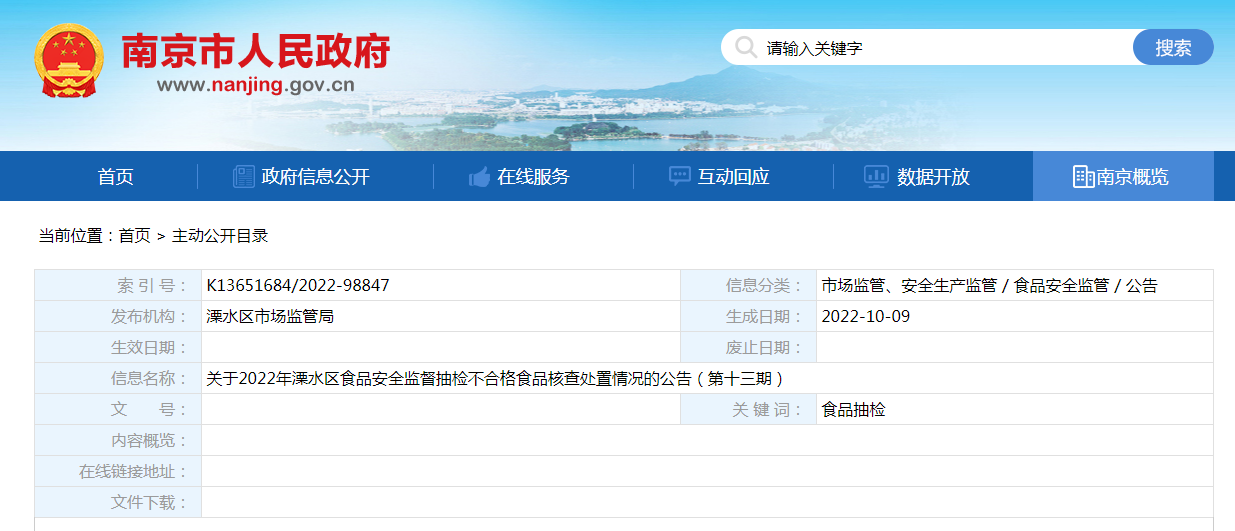Open the 首页 navigation tab

[116, 177]
